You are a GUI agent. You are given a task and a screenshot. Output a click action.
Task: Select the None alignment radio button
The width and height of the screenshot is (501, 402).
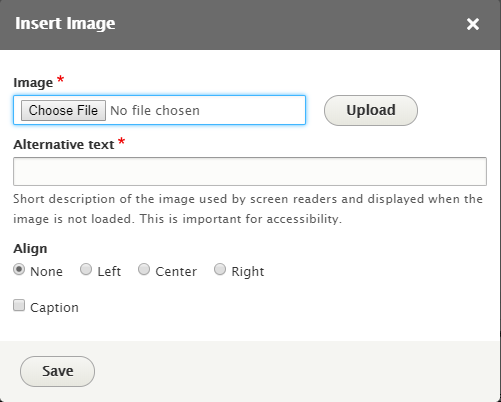tap(19, 269)
